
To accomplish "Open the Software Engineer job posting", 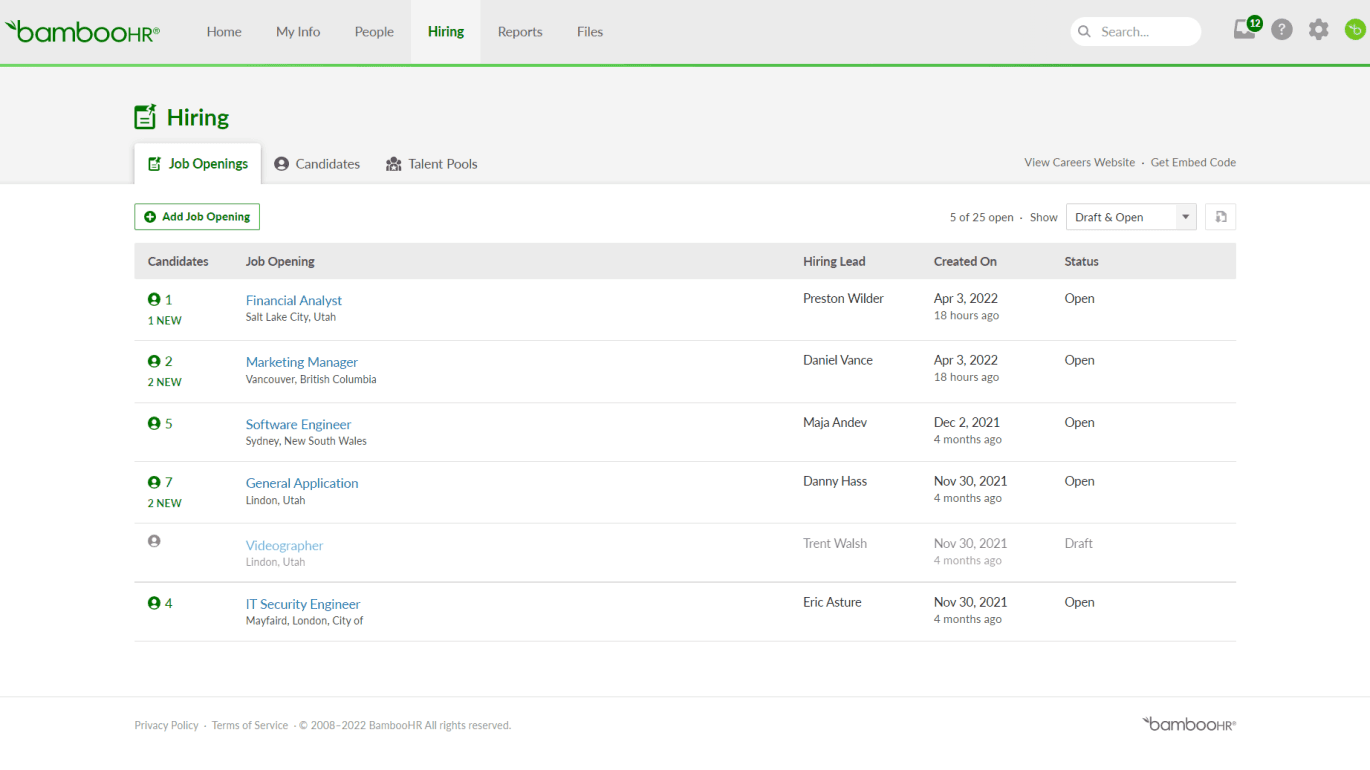I will tap(298, 424).
